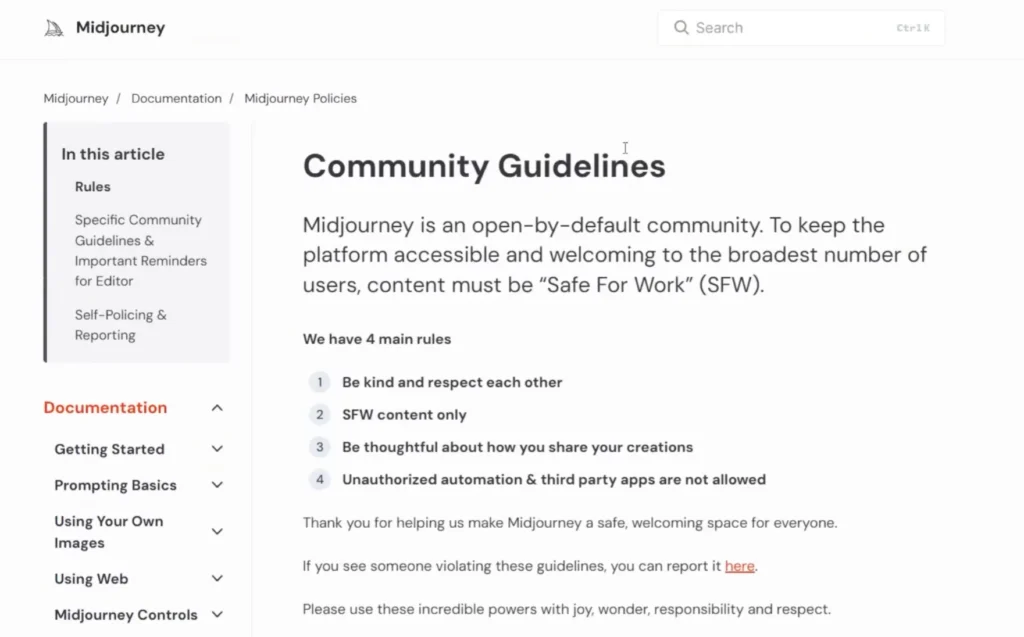Click the number 4 rule badge
This screenshot has width=1024, height=637.
click(319, 480)
